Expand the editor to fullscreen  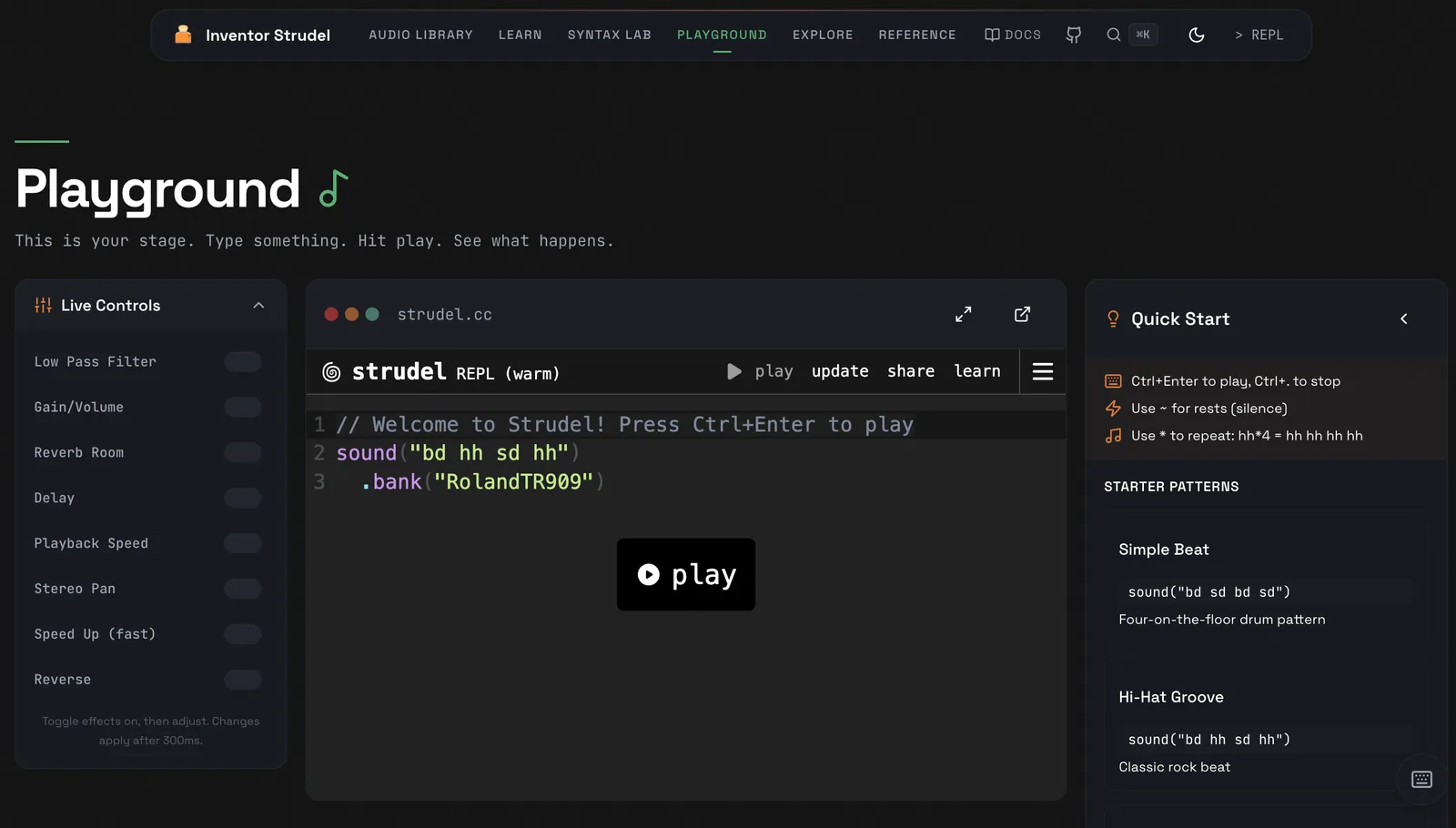pyautogui.click(x=964, y=314)
